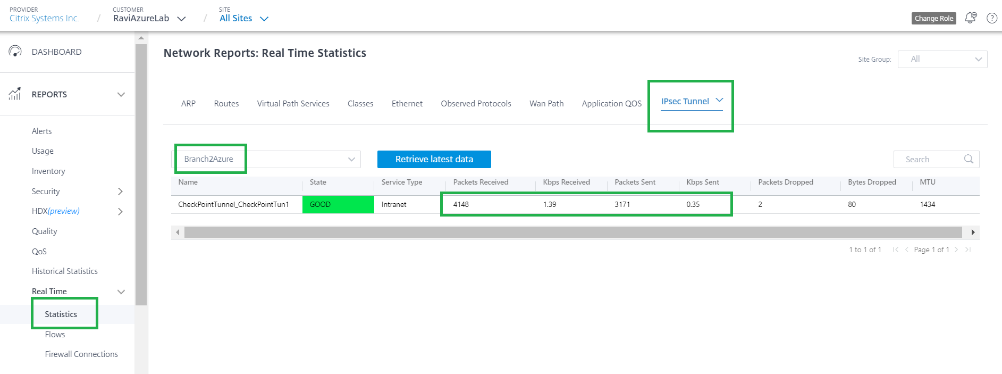This screenshot has height=374, width=1002.
Task: Click the search magnifier icon
Action: (x=968, y=159)
